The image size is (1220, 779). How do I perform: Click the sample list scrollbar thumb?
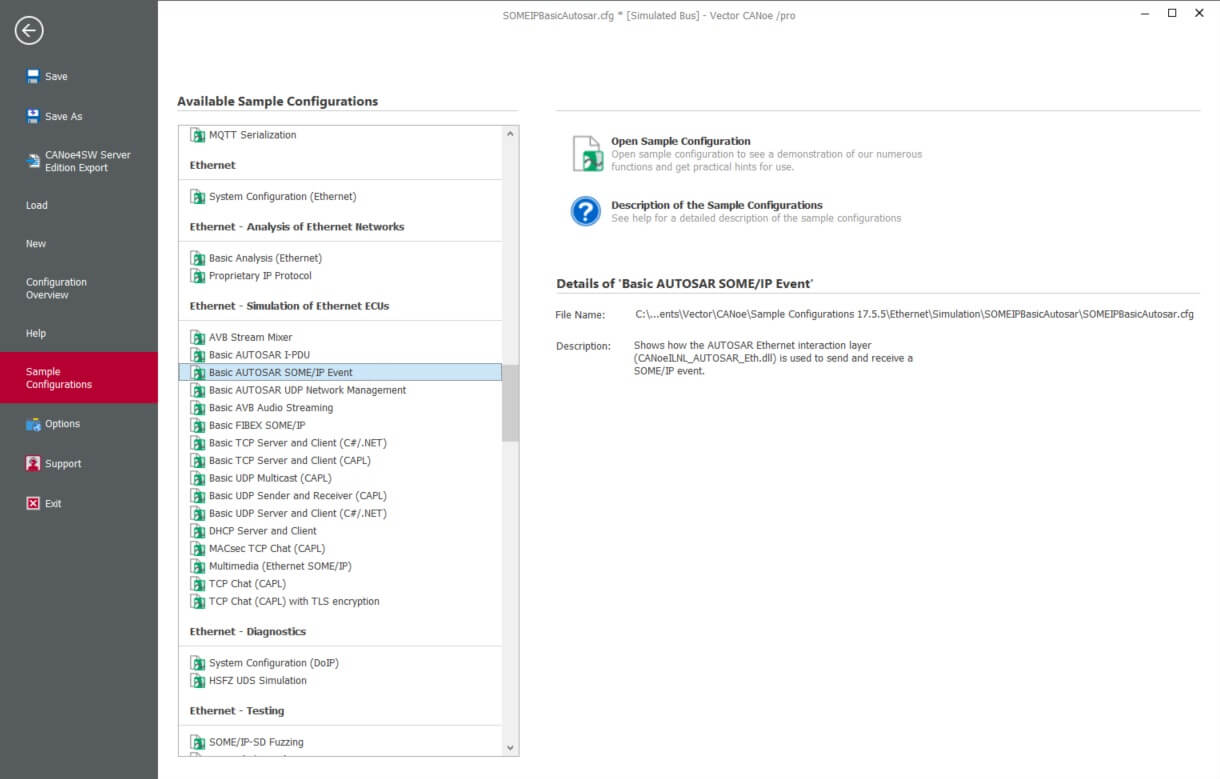click(x=510, y=402)
